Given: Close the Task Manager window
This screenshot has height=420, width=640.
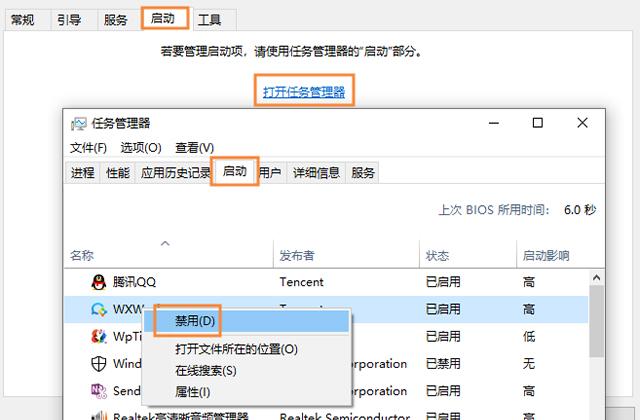Looking at the screenshot, I should tap(582, 123).
